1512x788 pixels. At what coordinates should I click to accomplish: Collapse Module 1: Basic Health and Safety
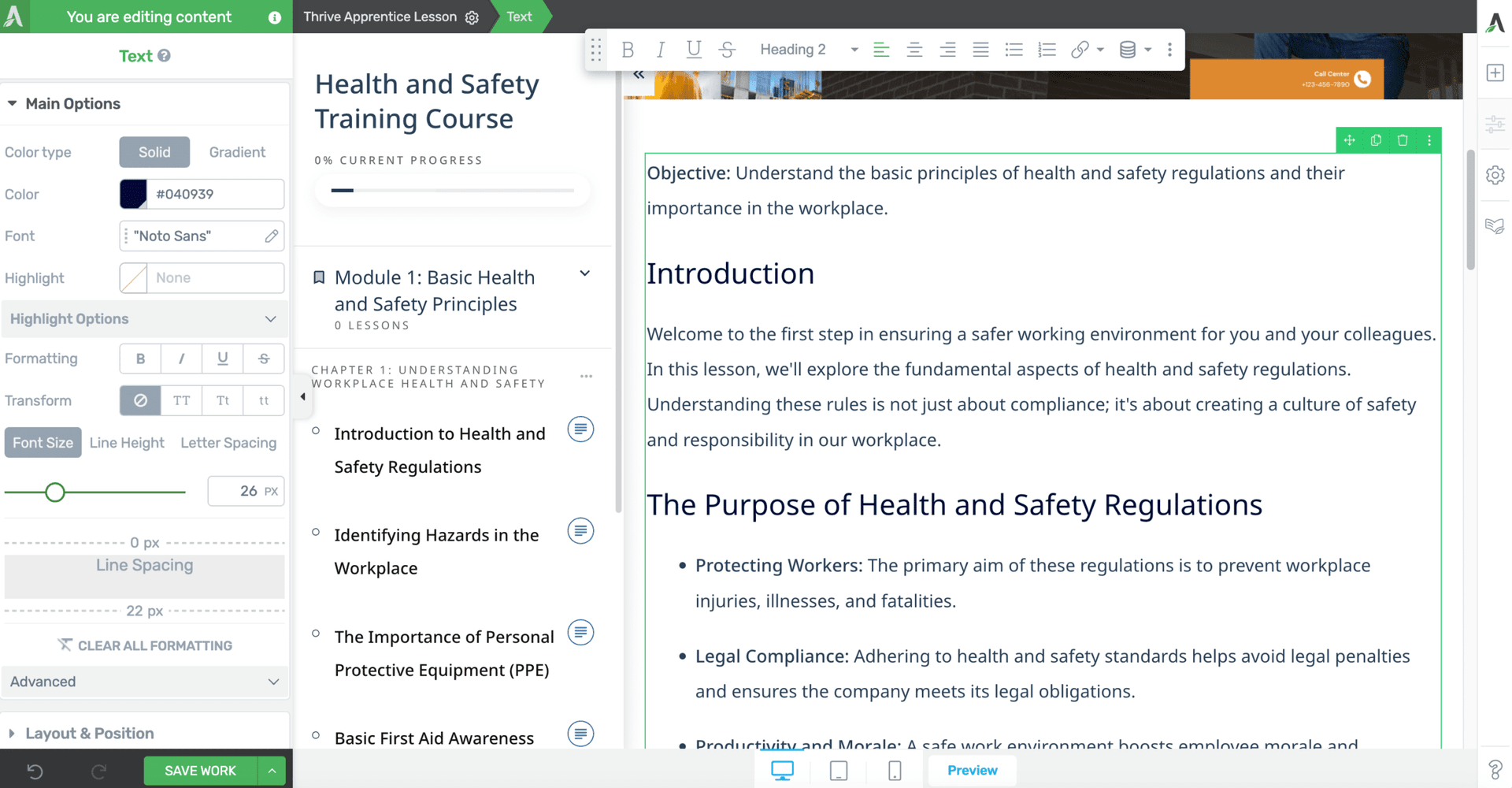click(x=584, y=273)
